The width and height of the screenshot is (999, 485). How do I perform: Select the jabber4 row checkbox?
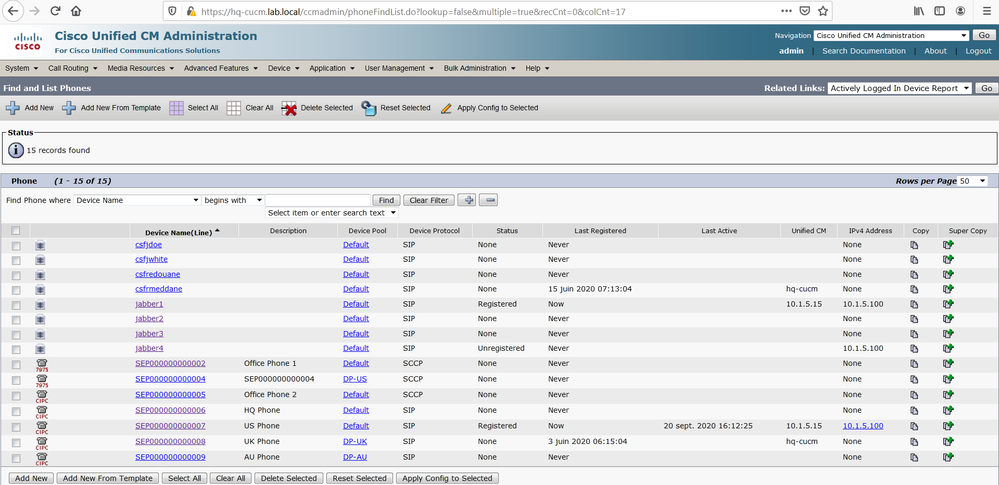tap(16, 349)
